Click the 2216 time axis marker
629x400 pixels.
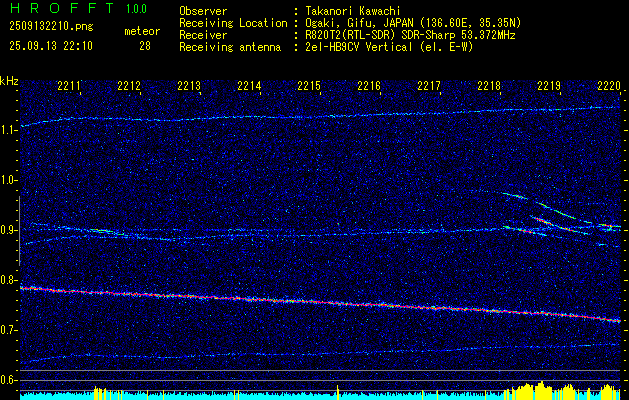[369, 85]
